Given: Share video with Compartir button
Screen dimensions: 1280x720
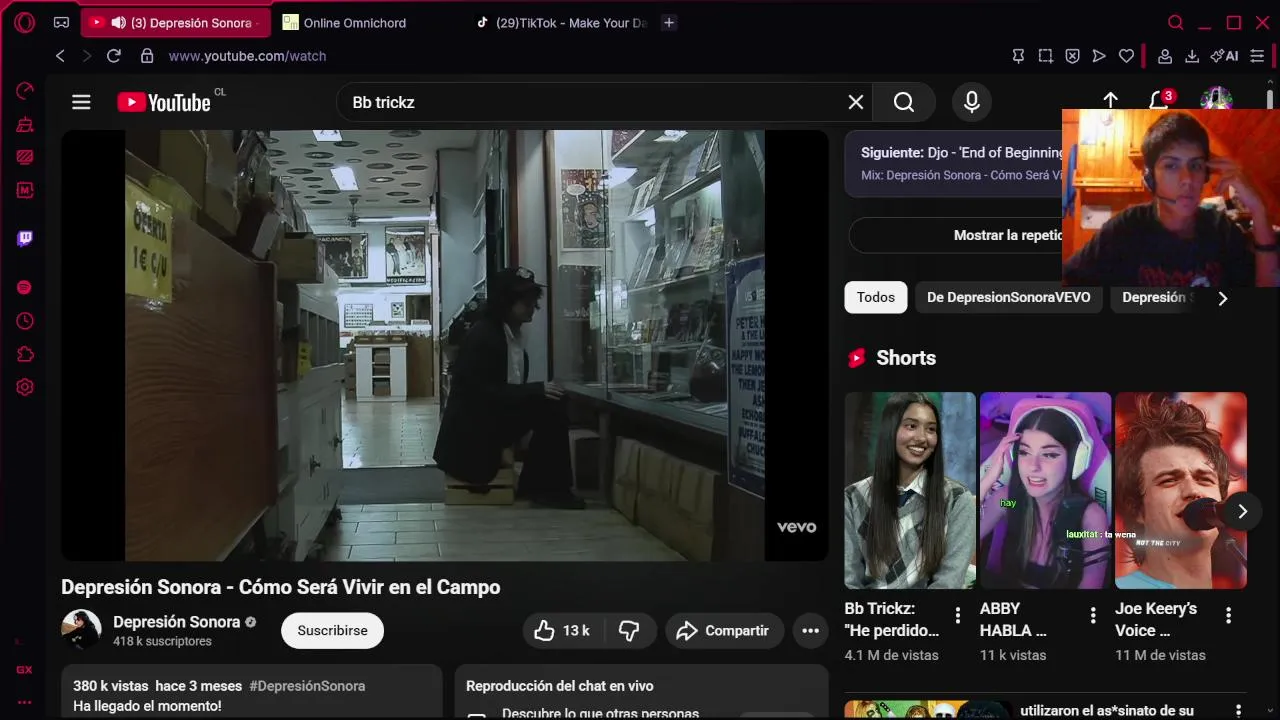Looking at the screenshot, I should pyautogui.click(x=724, y=630).
